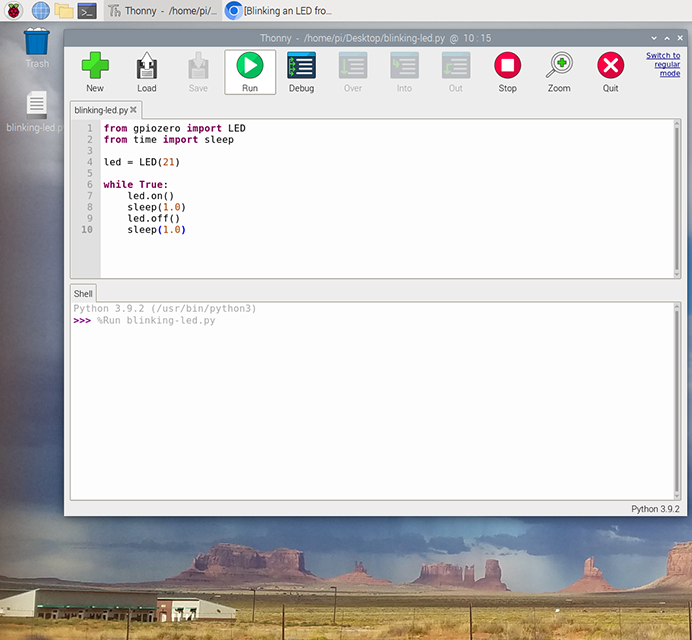Screen dimensions: 692x640
Task: Open the Raspberry Pi main menu
Action: click(x=14, y=11)
